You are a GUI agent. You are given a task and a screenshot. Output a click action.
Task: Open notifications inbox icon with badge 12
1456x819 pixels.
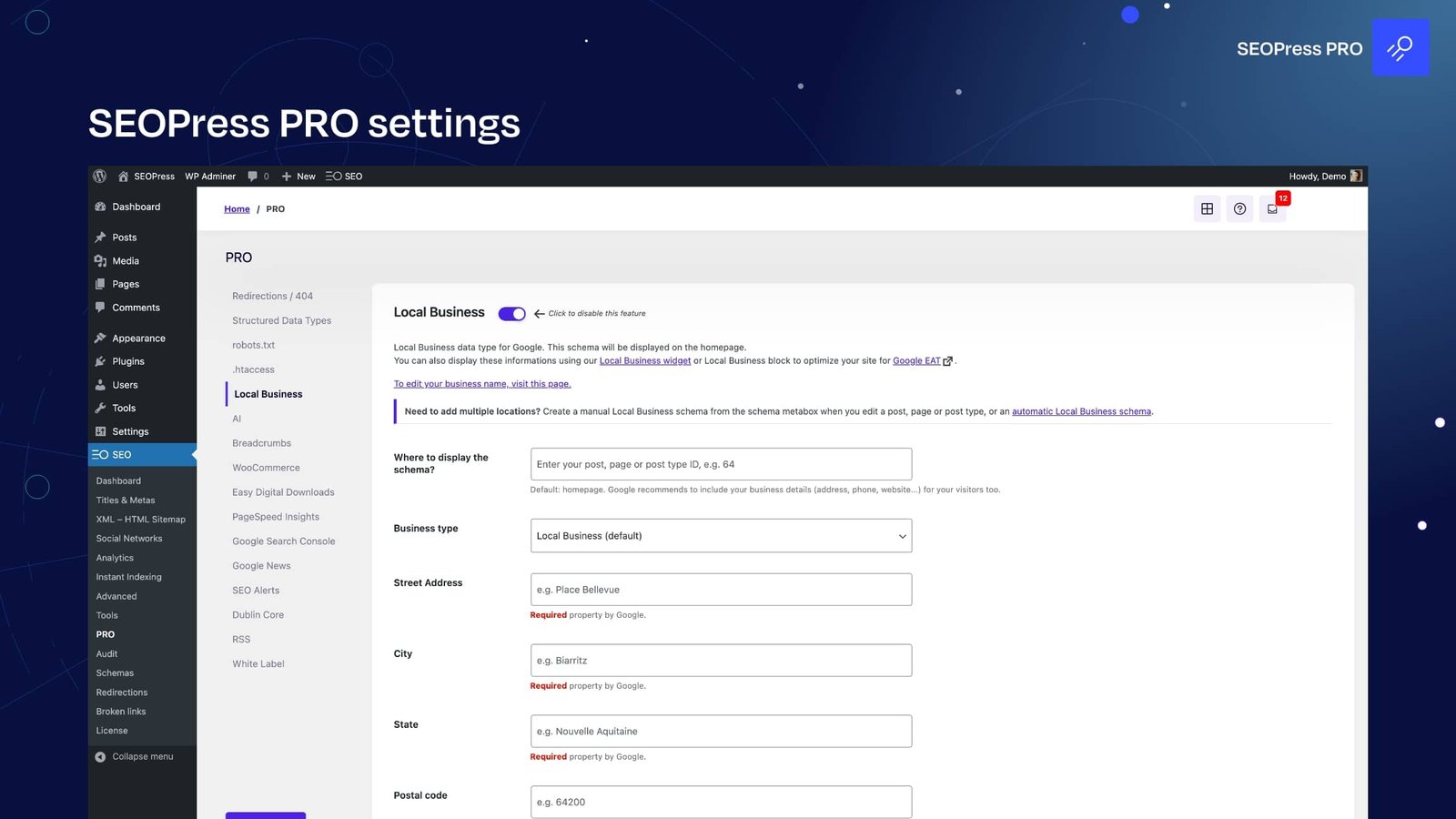pos(1272,209)
